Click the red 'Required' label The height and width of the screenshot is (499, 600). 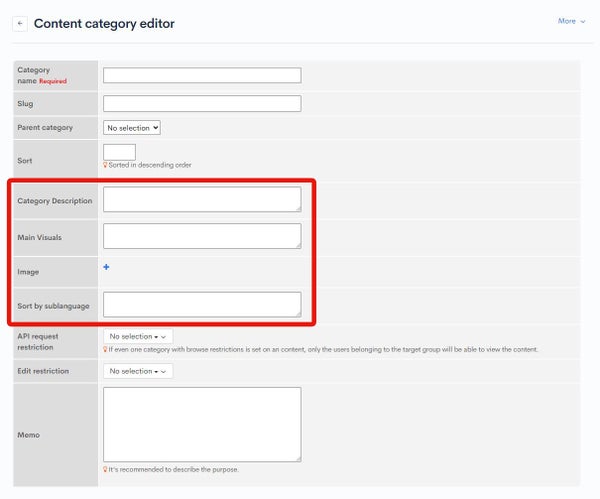(x=53, y=81)
